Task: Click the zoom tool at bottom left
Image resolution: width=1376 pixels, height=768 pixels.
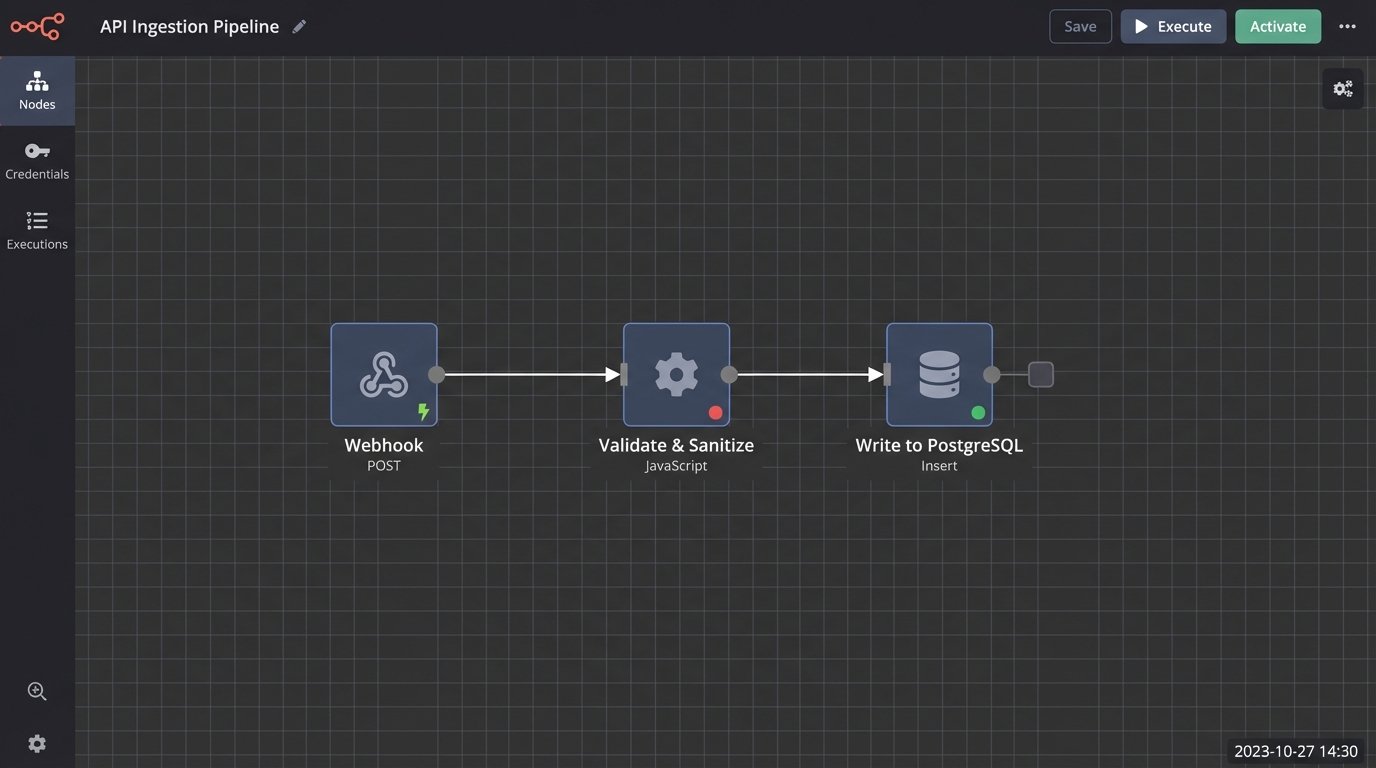Action: coord(37,691)
